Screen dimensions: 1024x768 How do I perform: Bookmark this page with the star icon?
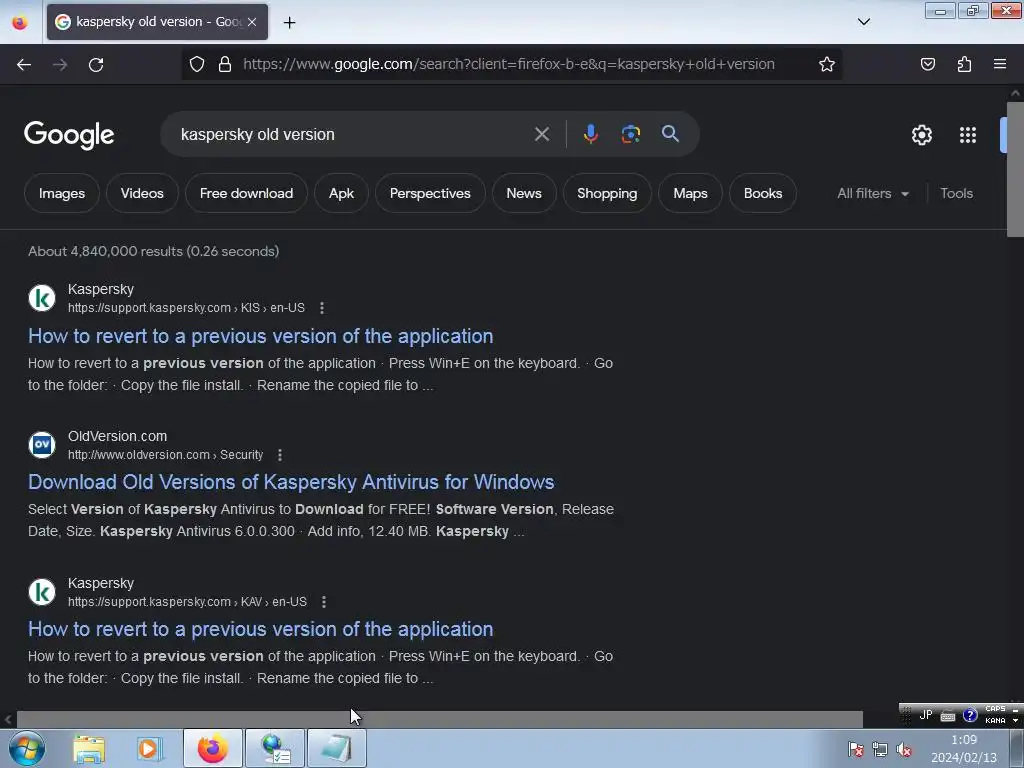point(827,64)
